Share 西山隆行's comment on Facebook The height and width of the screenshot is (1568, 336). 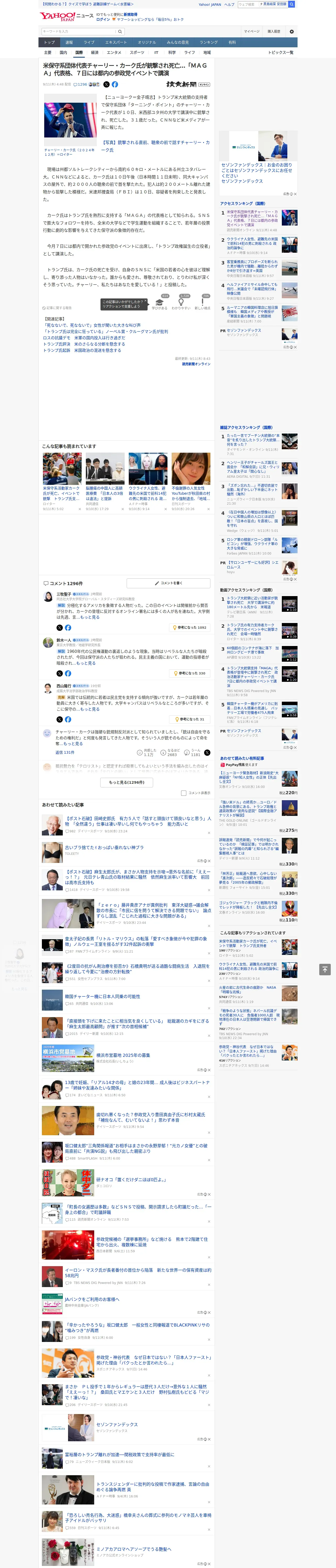68,719
